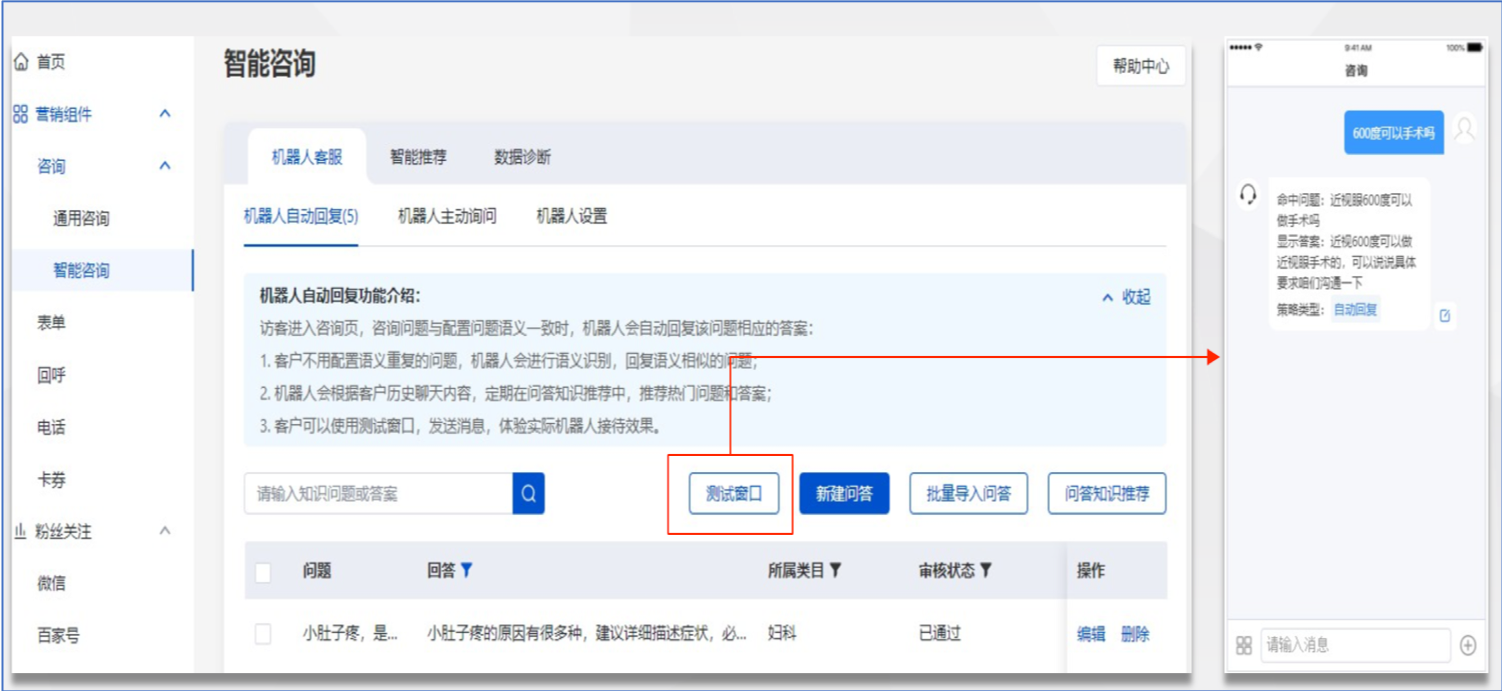This screenshot has width=1502, height=691.
Task: Check the box for 小肚子疼 row
Action: point(263,634)
